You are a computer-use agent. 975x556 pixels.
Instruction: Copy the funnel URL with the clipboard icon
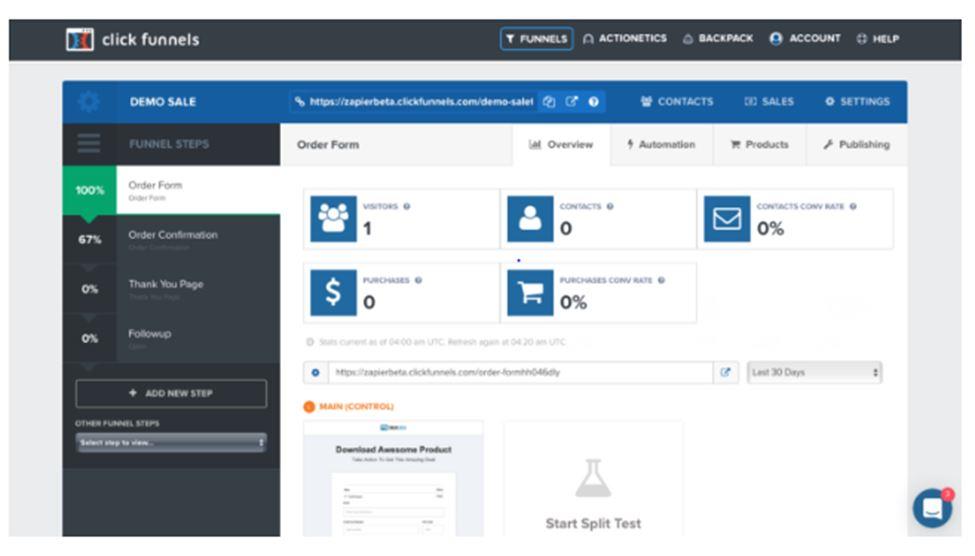click(549, 102)
